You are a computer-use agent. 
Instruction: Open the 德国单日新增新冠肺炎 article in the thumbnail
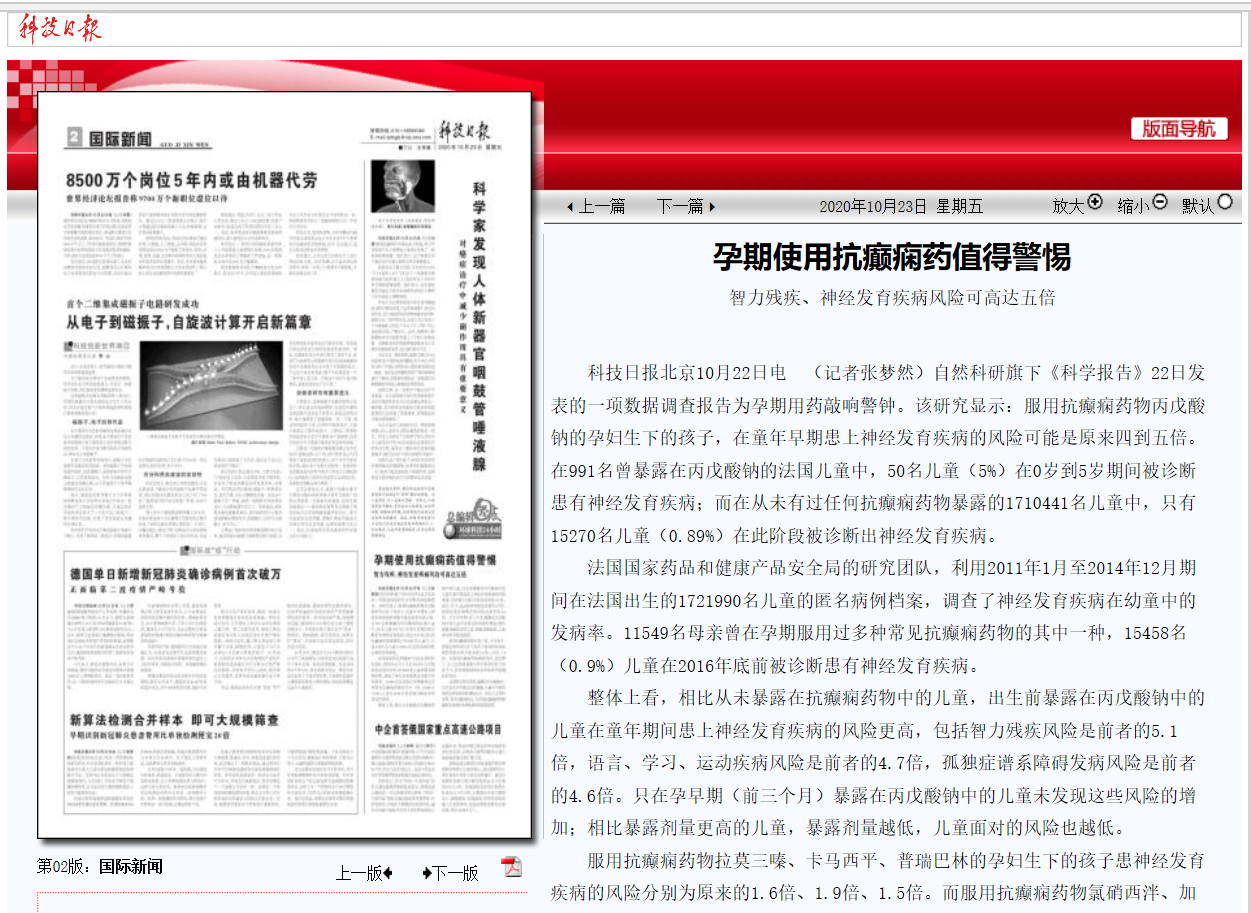(x=175, y=574)
